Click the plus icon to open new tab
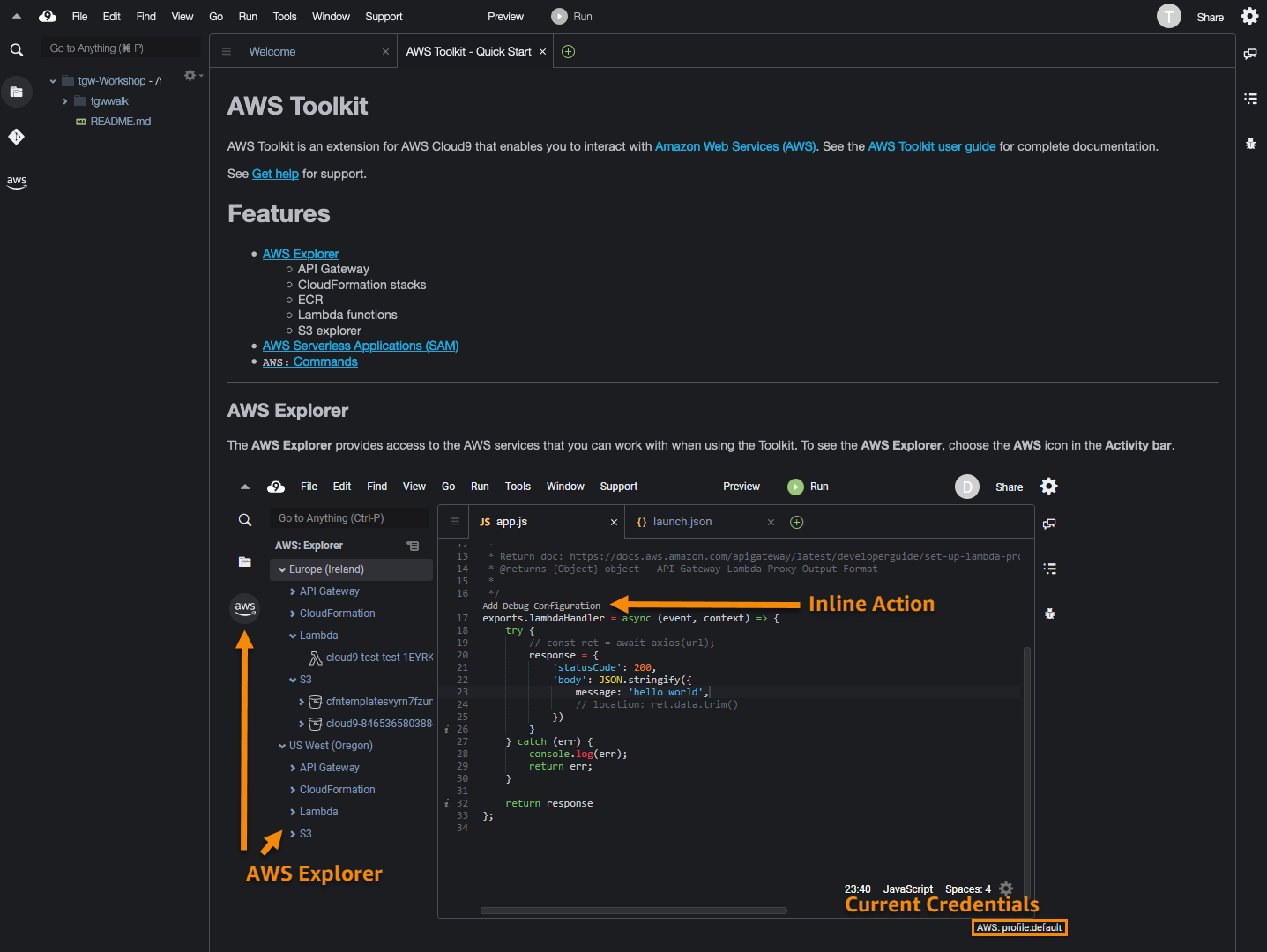 pos(569,52)
